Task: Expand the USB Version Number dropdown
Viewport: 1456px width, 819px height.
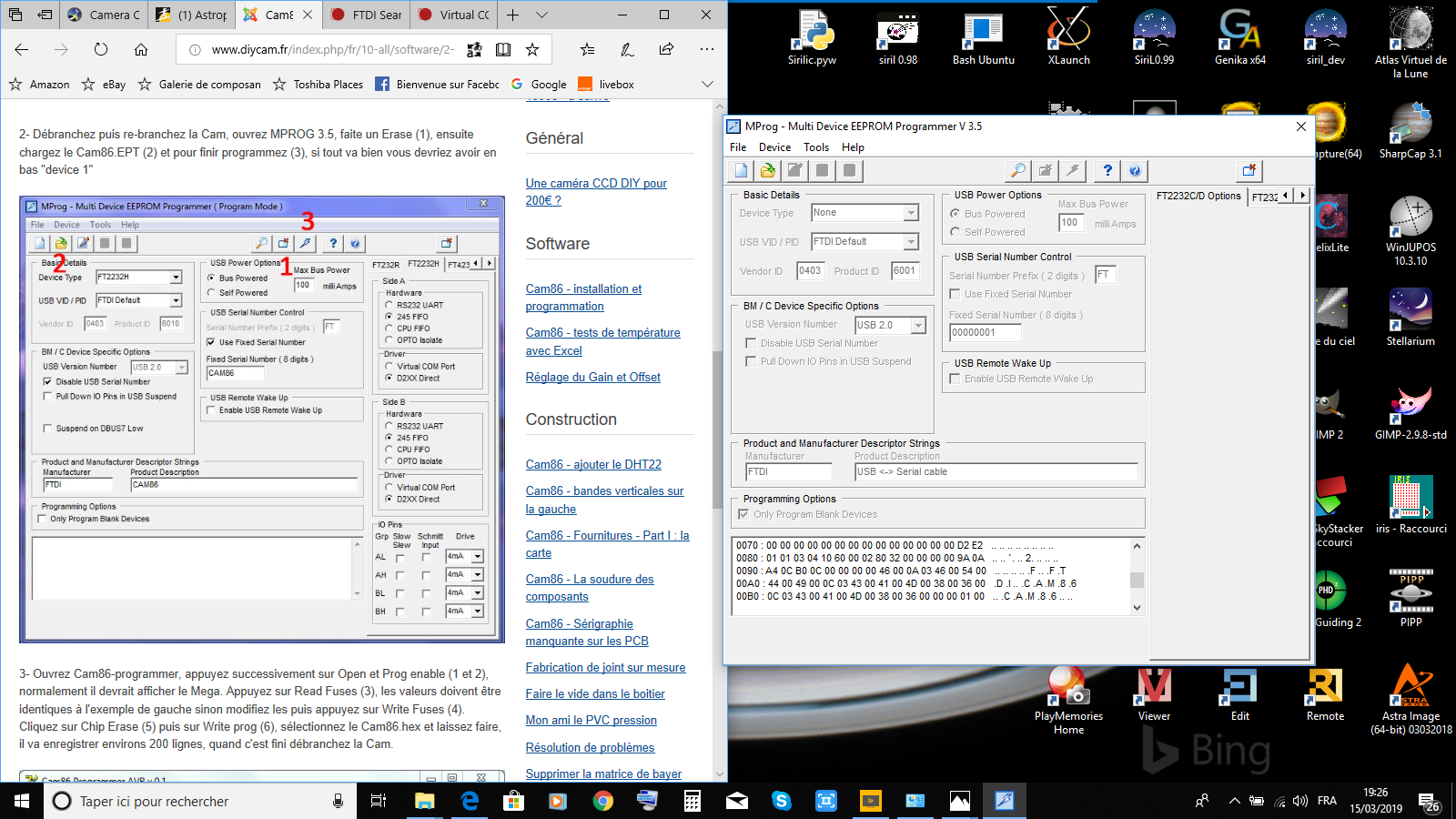Action: (918, 325)
